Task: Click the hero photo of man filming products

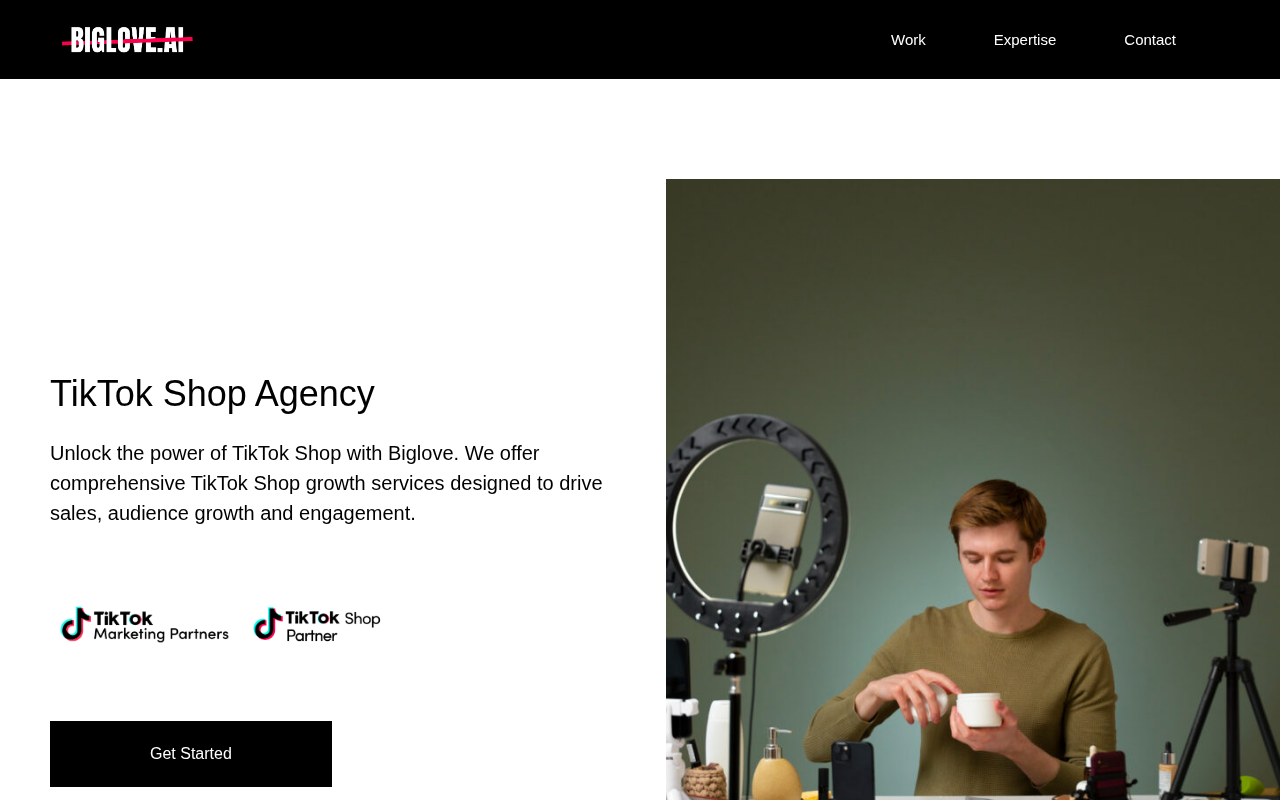Action: [x=973, y=489]
